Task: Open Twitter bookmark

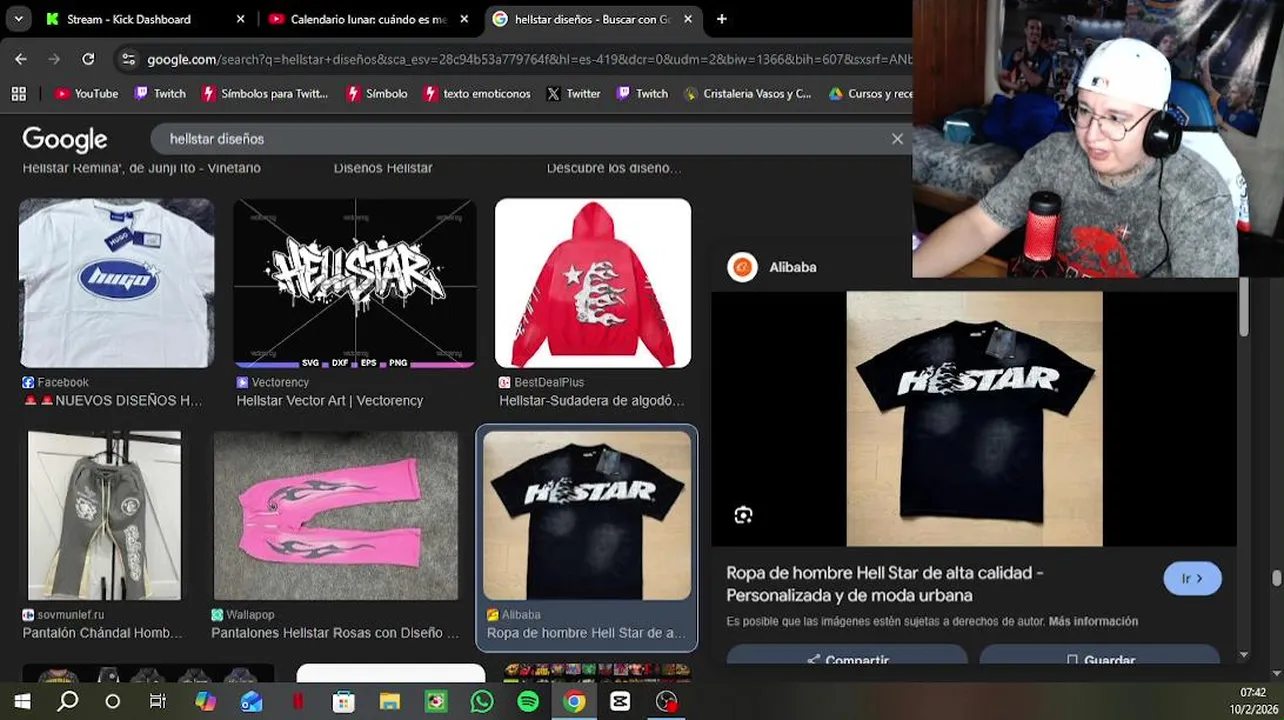Action: tap(574, 93)
